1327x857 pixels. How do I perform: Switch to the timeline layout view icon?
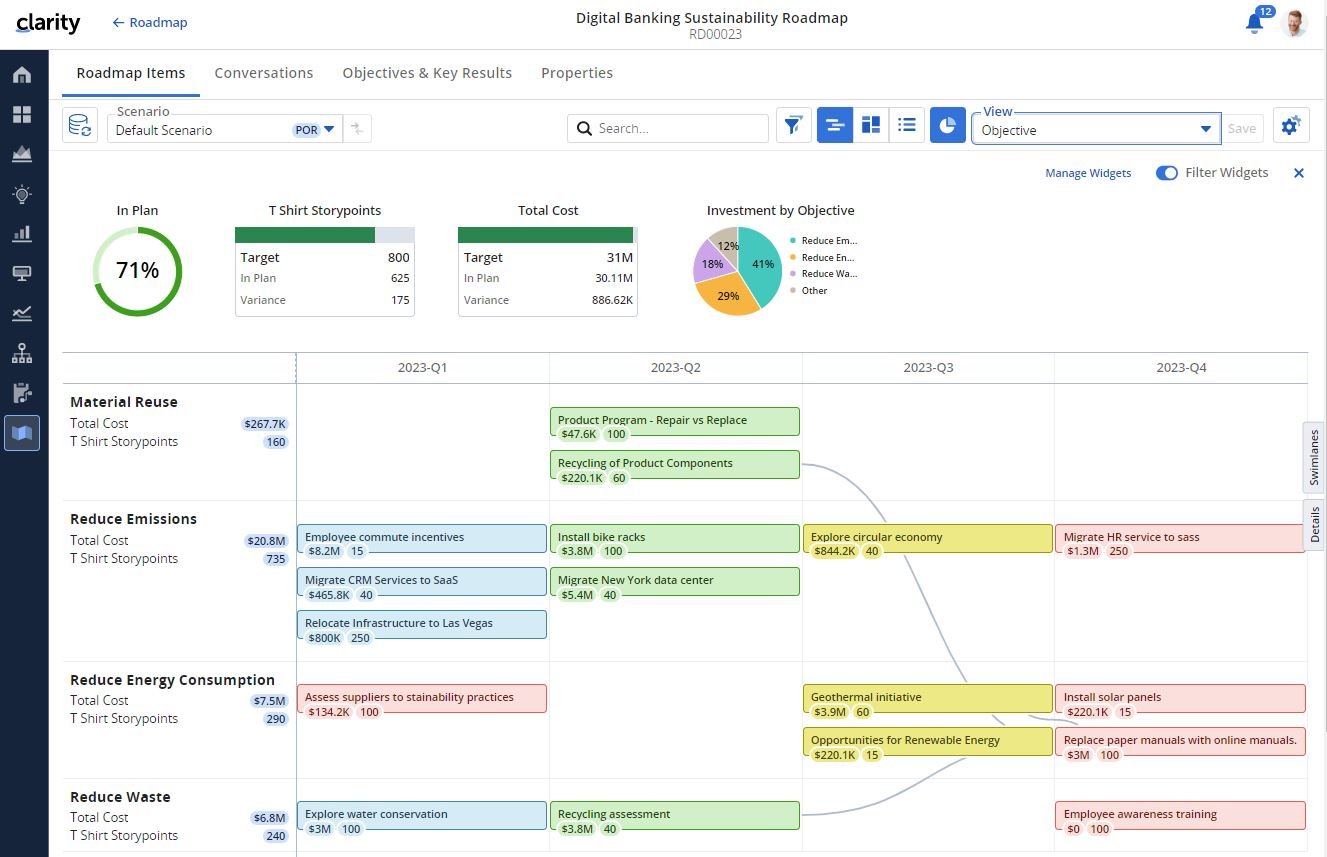point(835,126)
